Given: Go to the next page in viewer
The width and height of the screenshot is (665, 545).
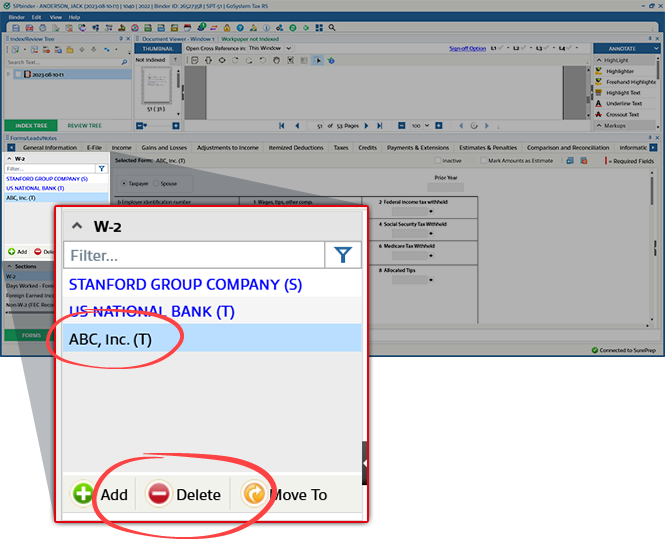Looking at the screenshot, I should click(366, 126).
